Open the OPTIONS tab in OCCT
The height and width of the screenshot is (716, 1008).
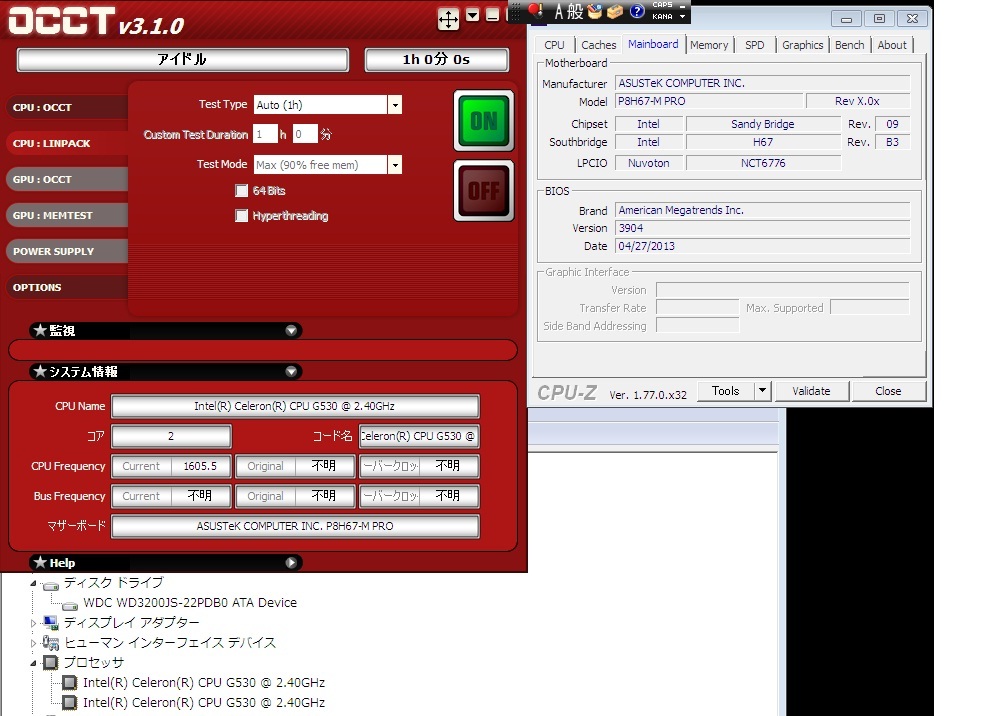coord(68,287)
